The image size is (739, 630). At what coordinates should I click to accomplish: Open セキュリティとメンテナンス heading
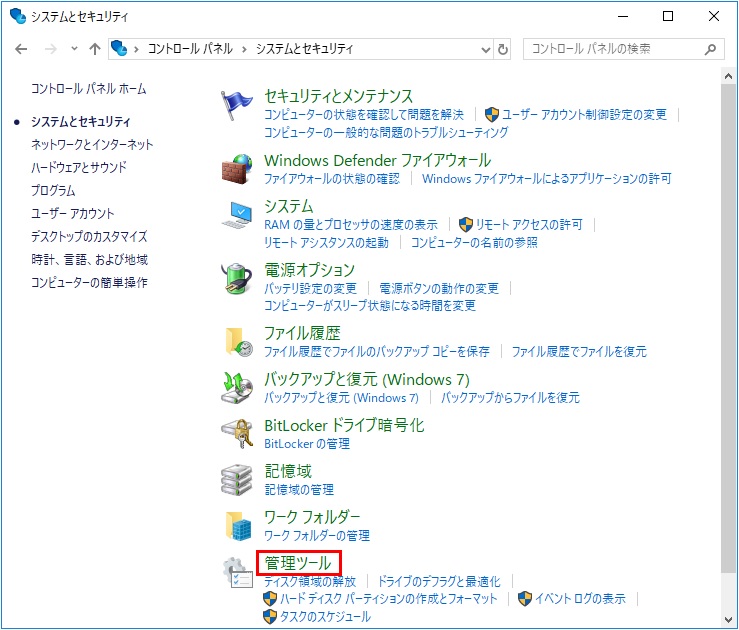(338, 96)
